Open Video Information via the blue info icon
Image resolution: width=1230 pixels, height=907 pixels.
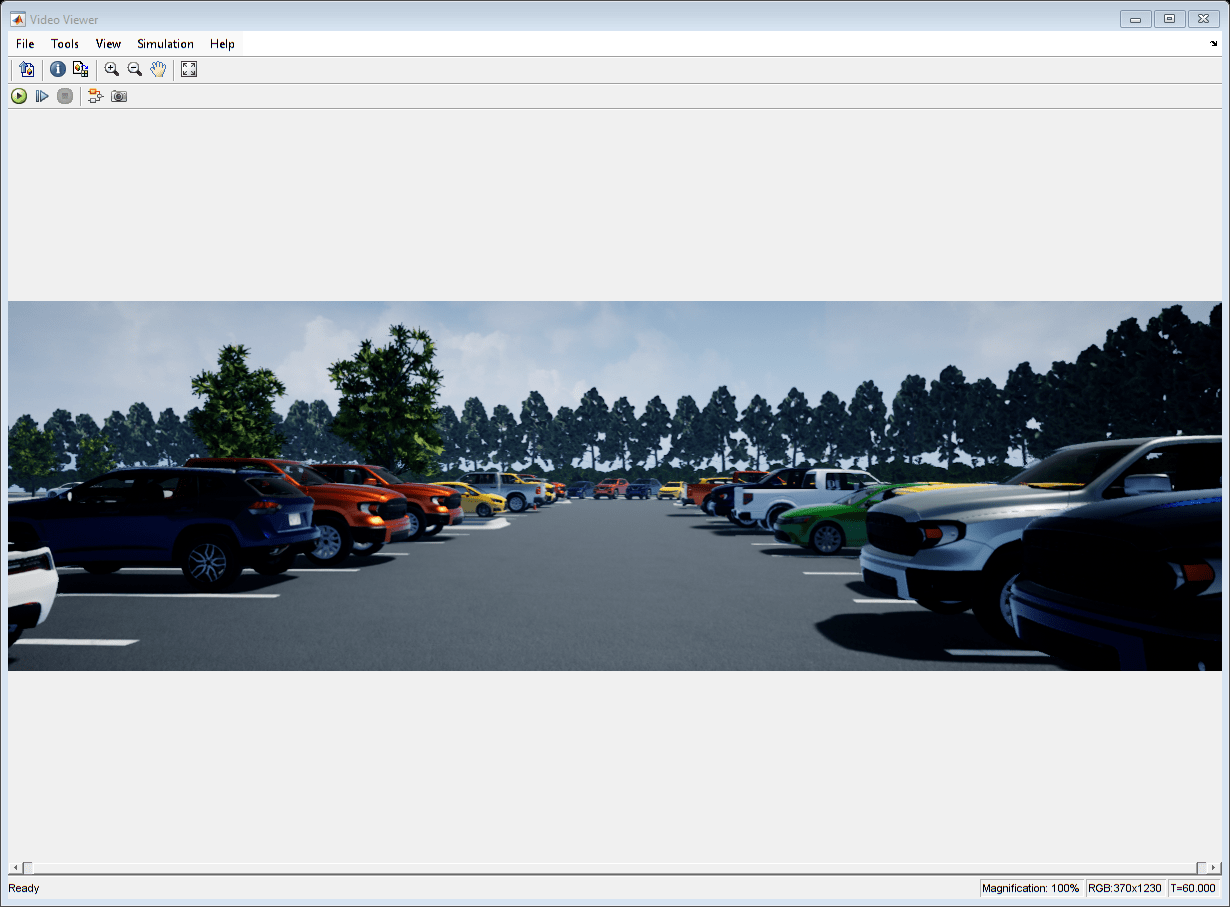tap(58, 69)
